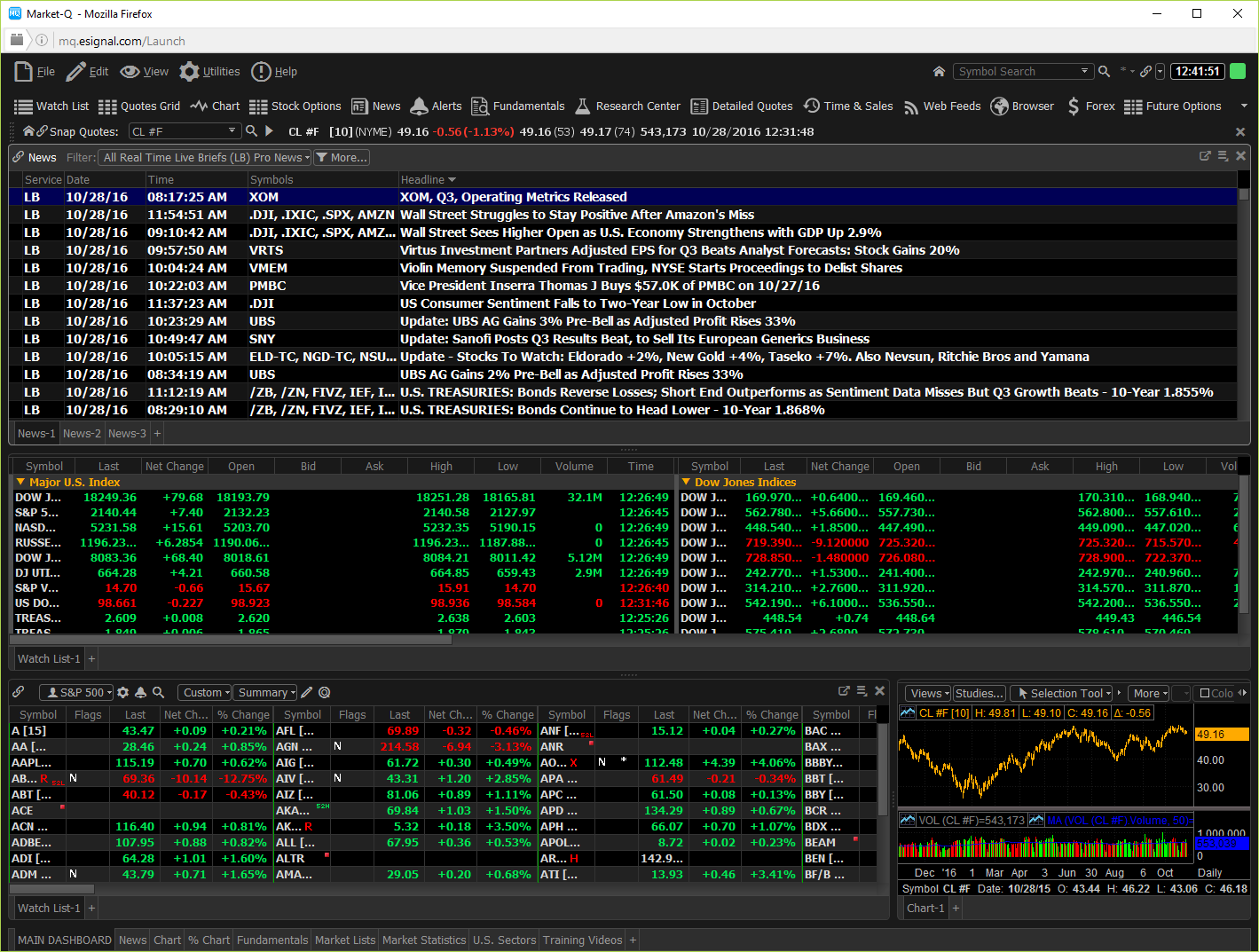Switch to the Market Statistics dashboard tab
Image resolution: width=1259 pixels, height=952 pixels.
[424, 940]
